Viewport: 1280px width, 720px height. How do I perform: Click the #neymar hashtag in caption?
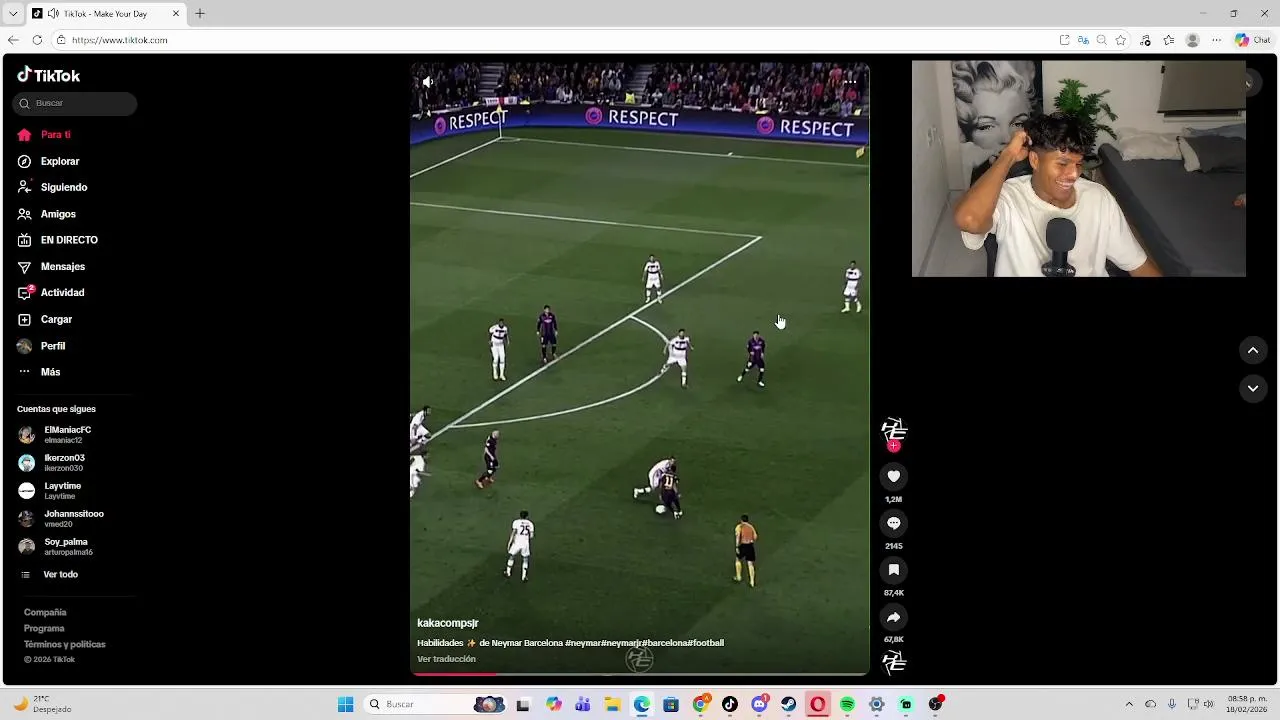(582, 643)
